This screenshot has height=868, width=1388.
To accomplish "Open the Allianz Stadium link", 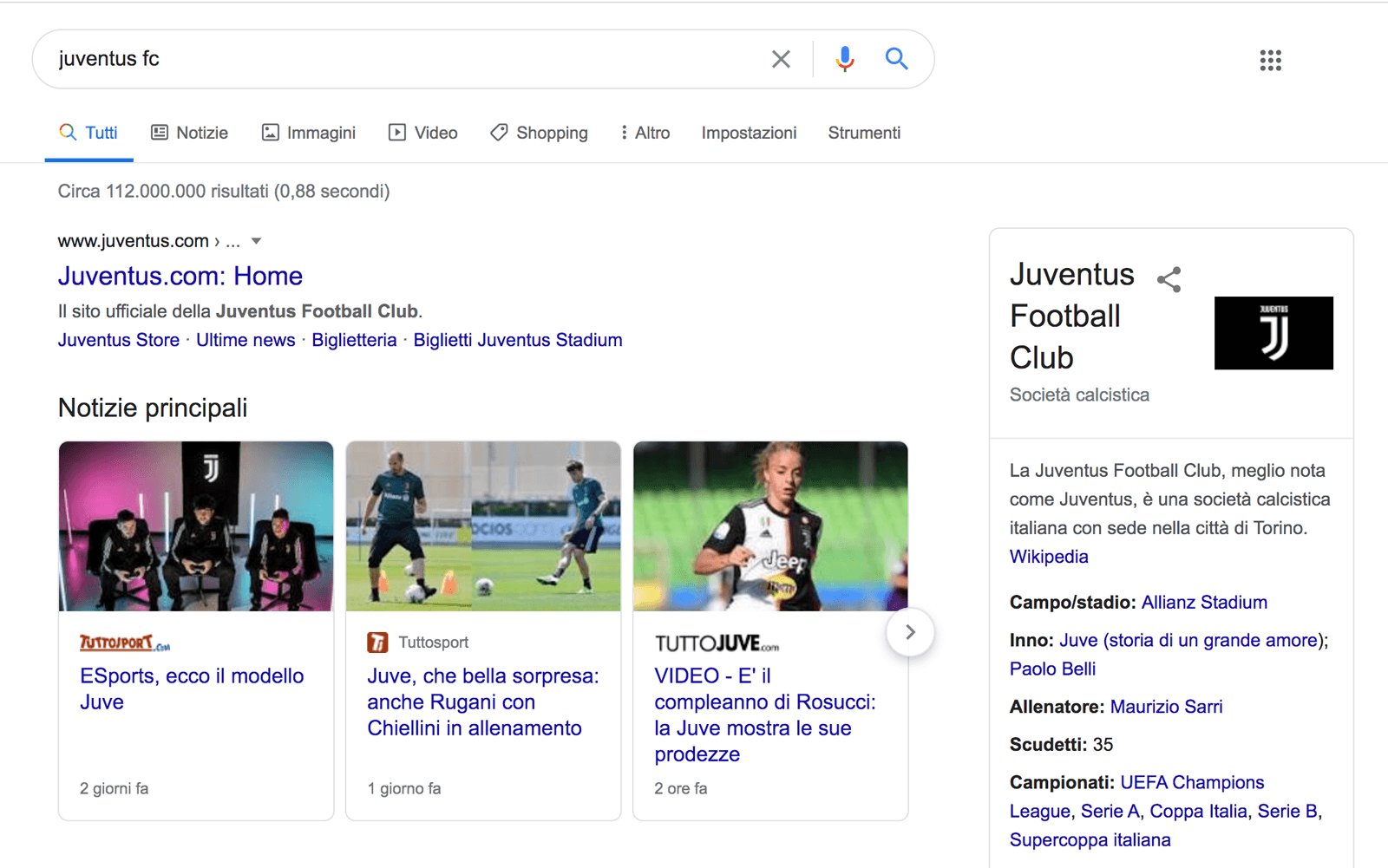I will coord(1204,602).
